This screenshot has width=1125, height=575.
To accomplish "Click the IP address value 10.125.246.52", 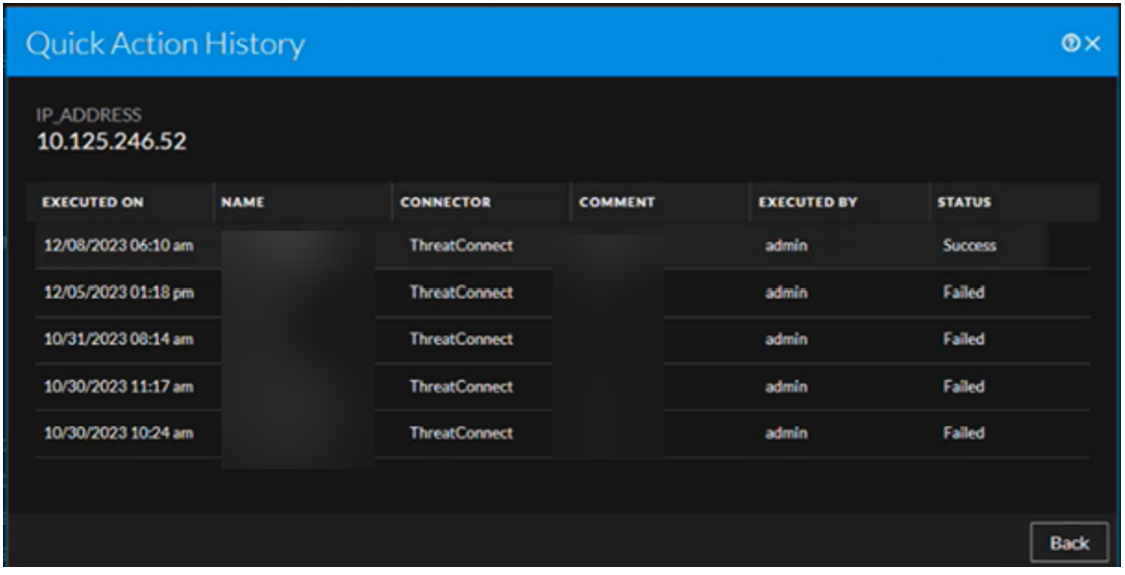I will (x=112, y=142).
